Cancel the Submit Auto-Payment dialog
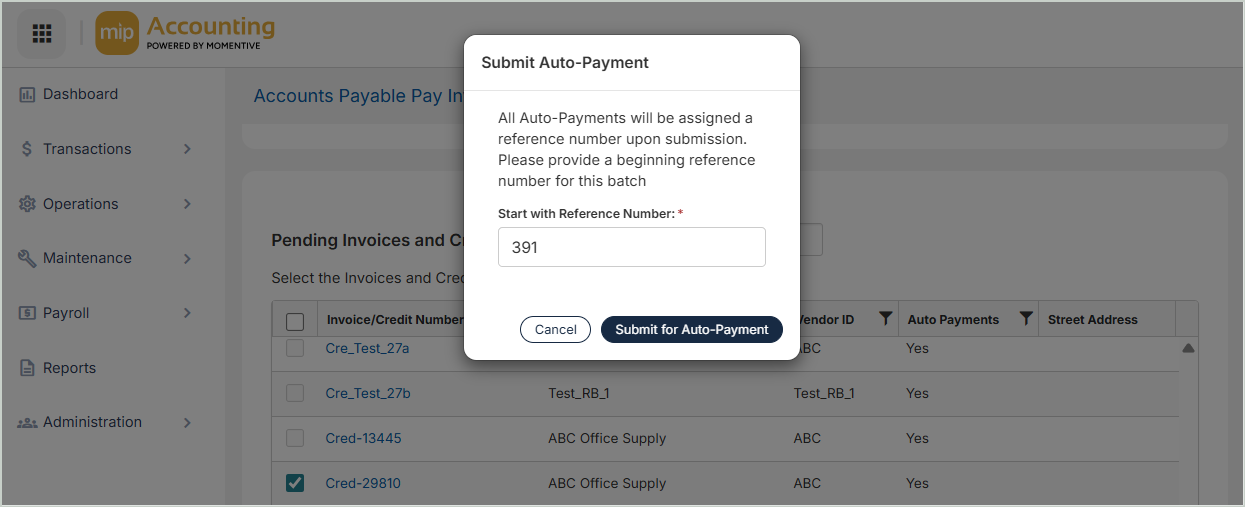1245x507 pixels. [555, 329]
